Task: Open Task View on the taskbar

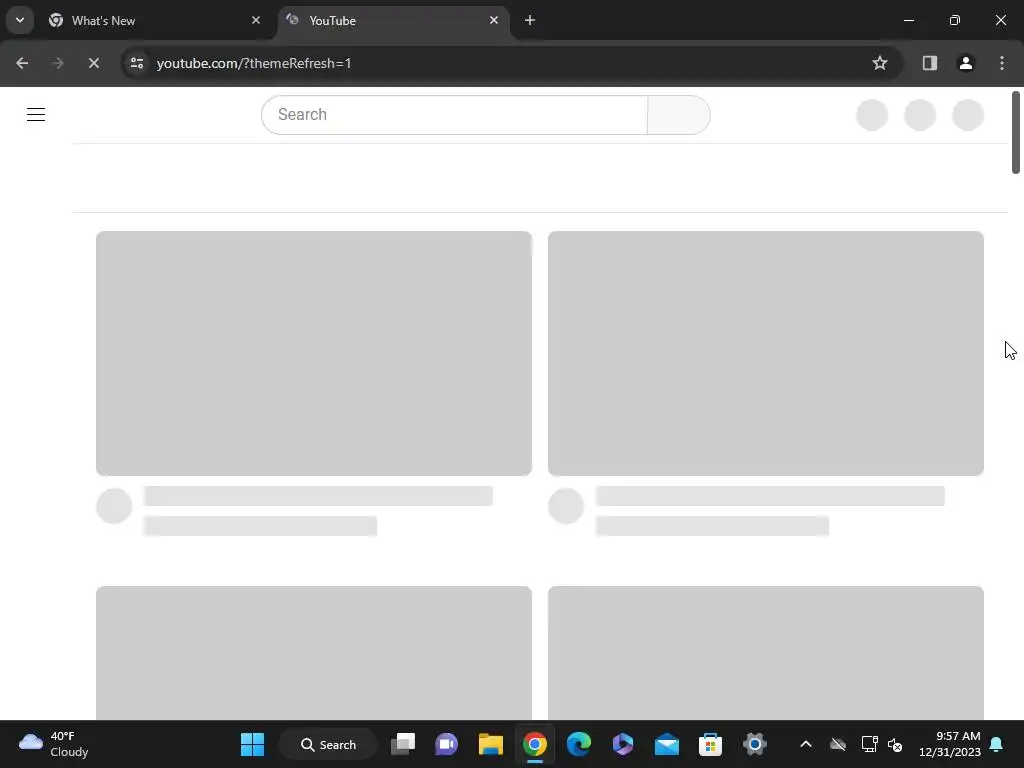Action: click(x=403, y=744)
